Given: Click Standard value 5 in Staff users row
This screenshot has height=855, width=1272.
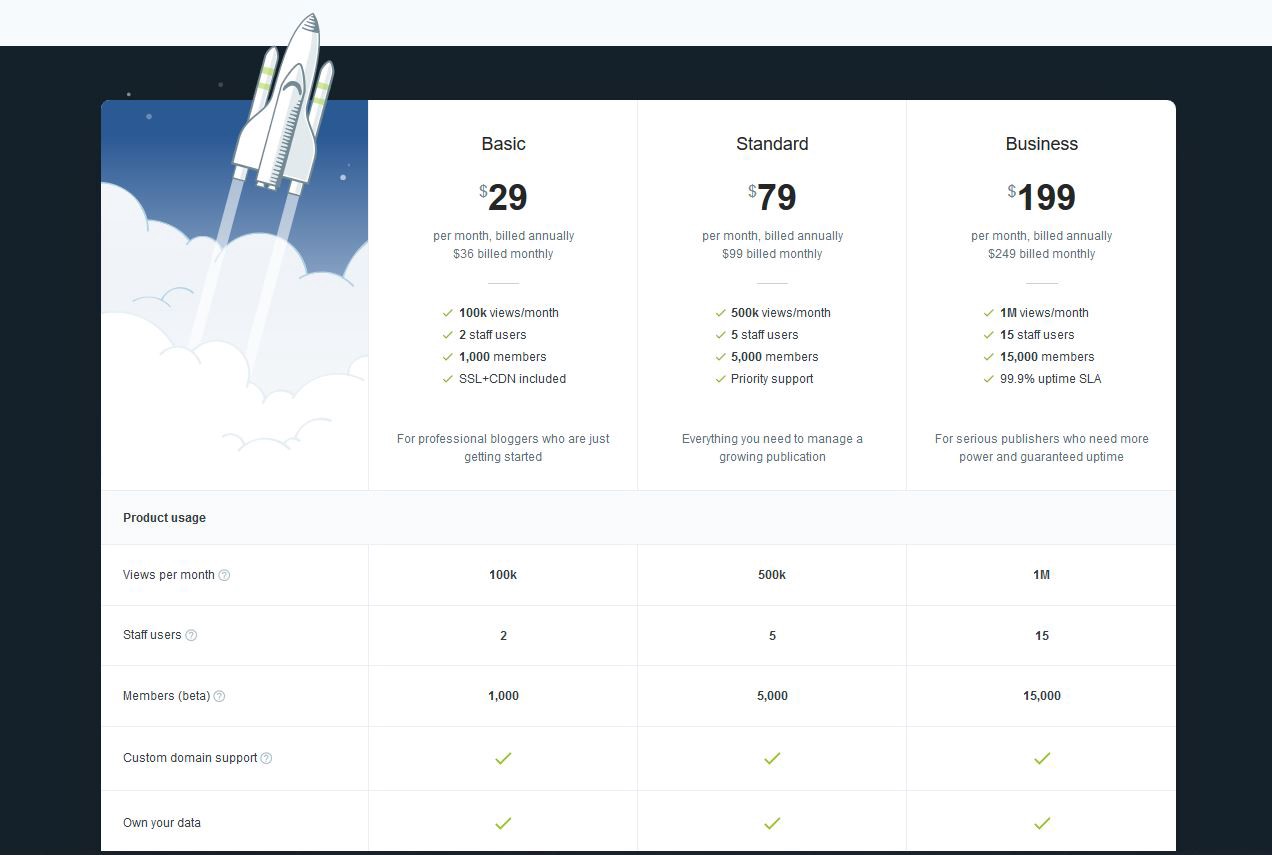Looking at the screenshot, I should coord(772,636).
